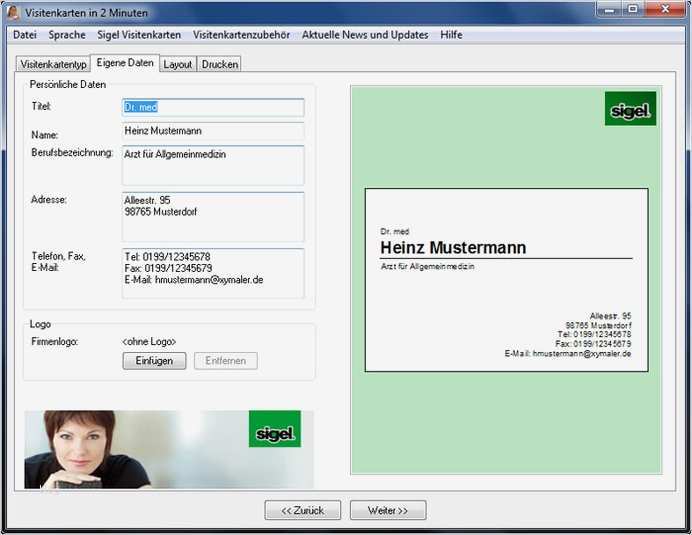Click the sigel logo on card preview

(x=630, y=109)
